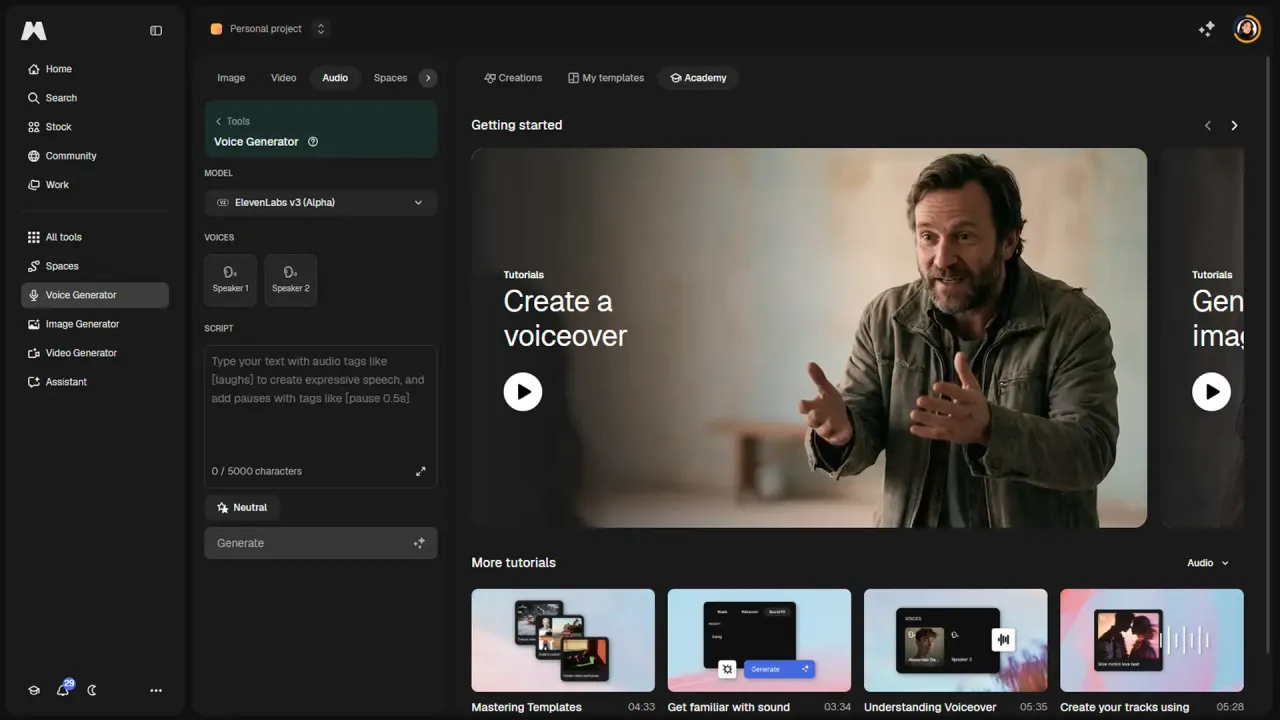The width and height of the screenshot is (1280, 720).
Task: Collapse the sidebar panel icon
Action: (x=156, y=31)
